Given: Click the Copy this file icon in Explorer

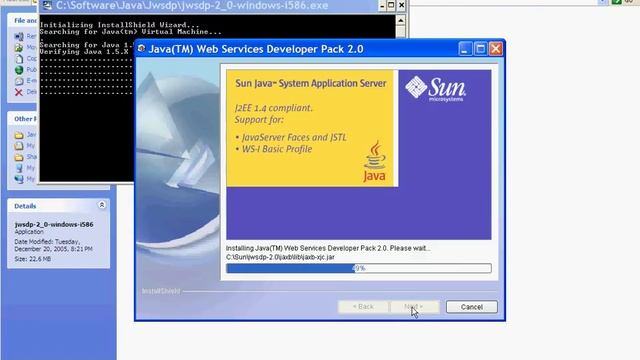Looking at the screenshot, I should pyautogui.click(x=19, y=59).
